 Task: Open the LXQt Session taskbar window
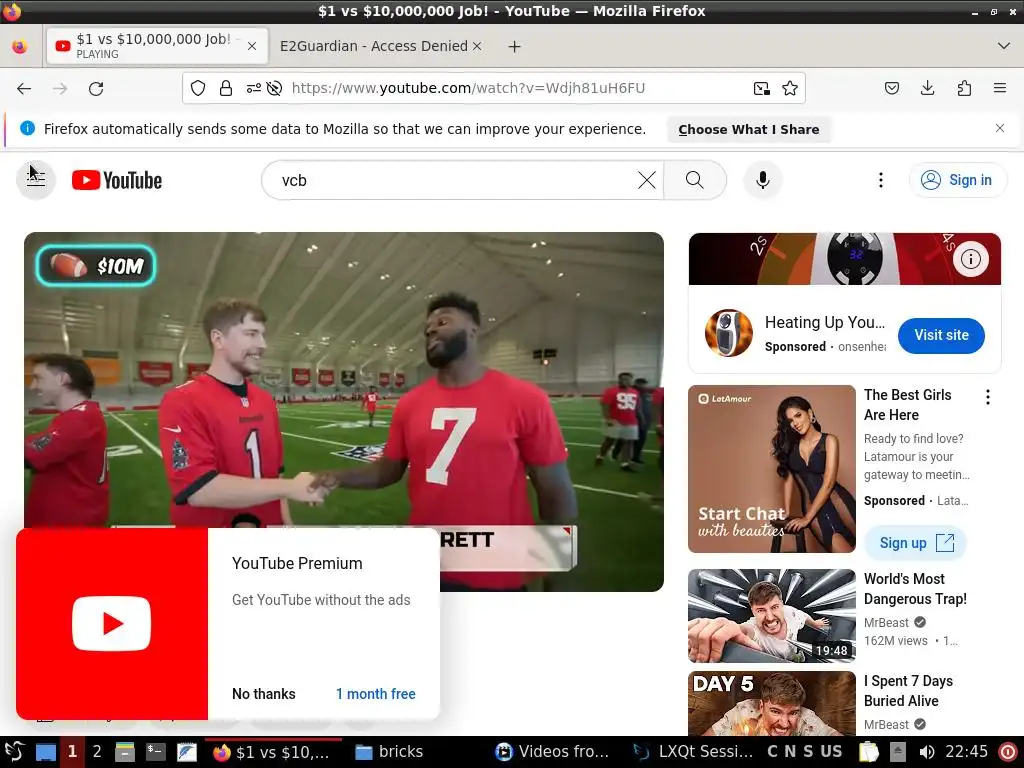coord(694,752)
